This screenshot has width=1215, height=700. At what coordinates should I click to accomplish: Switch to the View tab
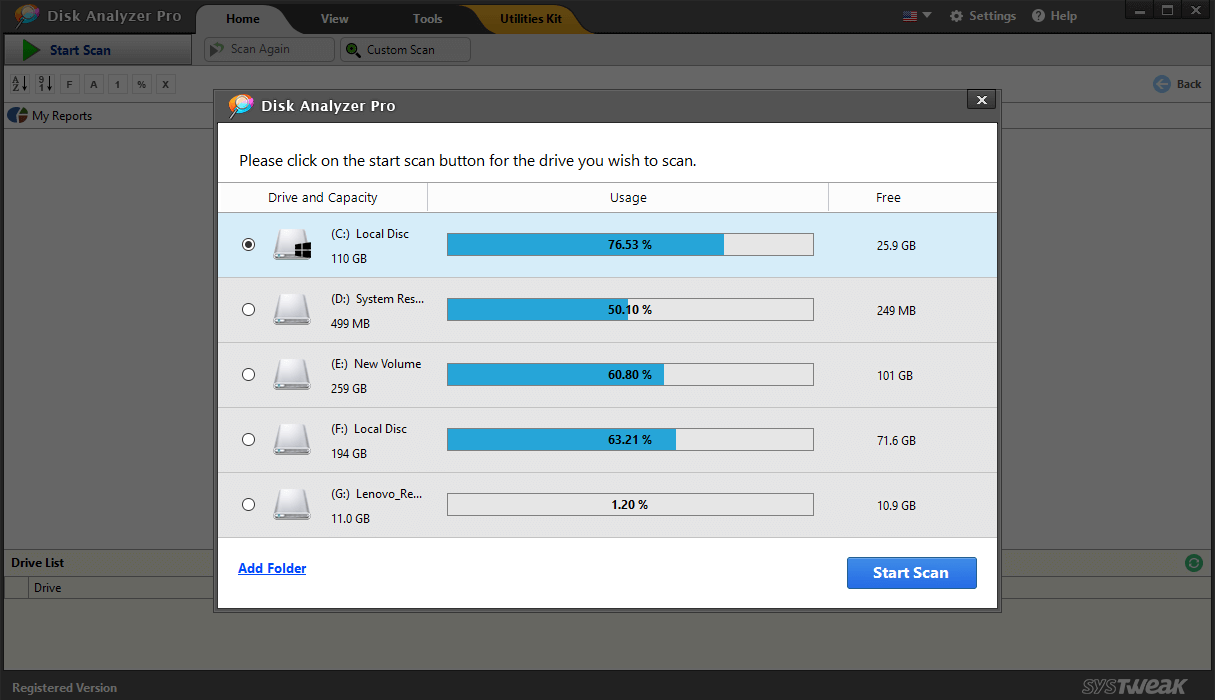click(334, 18)
